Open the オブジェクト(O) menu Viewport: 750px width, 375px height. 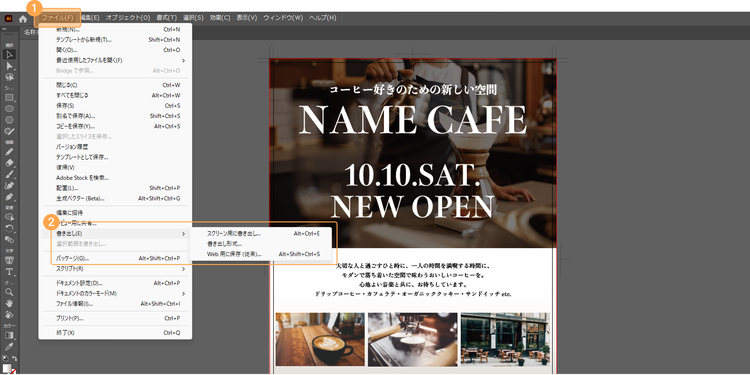click(128, 18)
